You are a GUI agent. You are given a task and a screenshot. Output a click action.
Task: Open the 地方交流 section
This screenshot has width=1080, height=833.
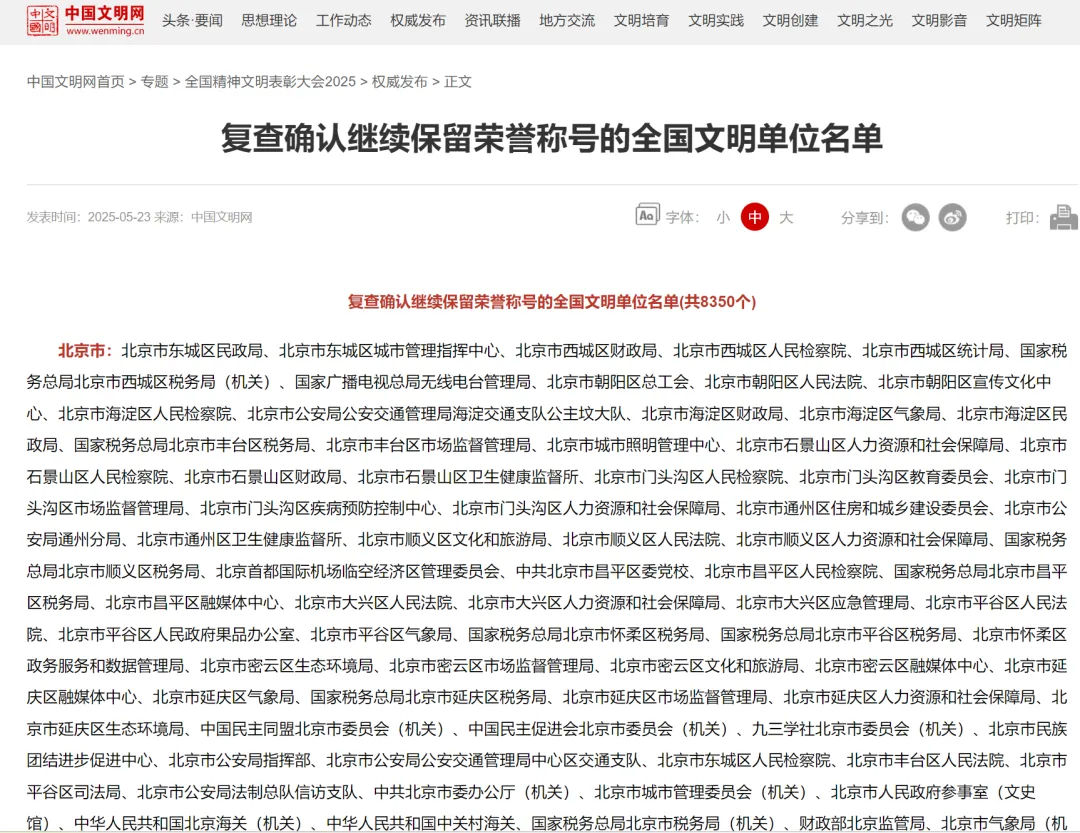pos(566,21)
